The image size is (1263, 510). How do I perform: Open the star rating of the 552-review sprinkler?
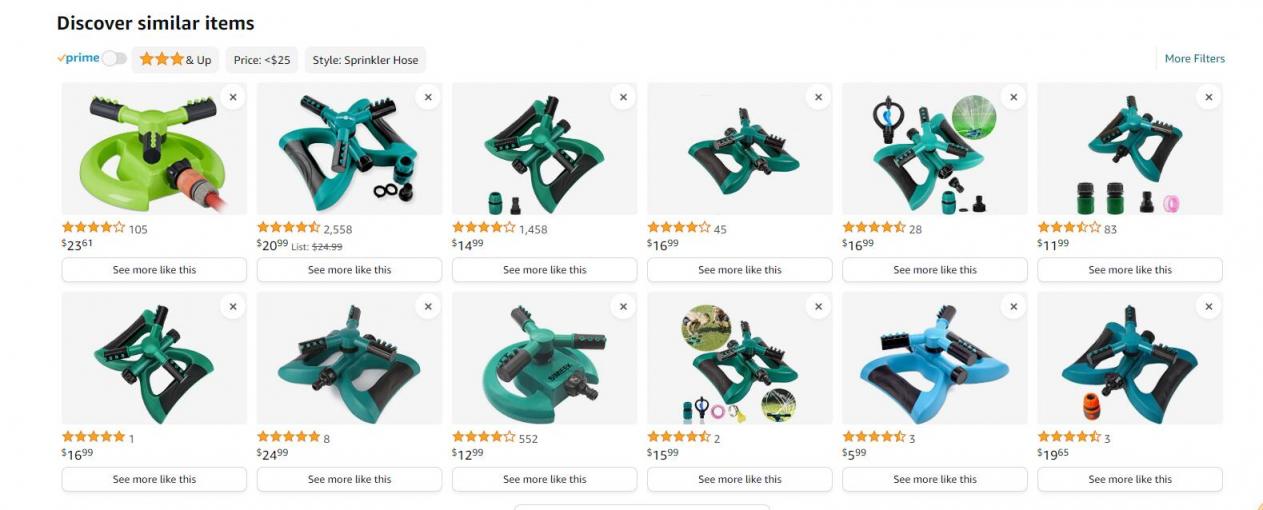click(x=484, y=437)
